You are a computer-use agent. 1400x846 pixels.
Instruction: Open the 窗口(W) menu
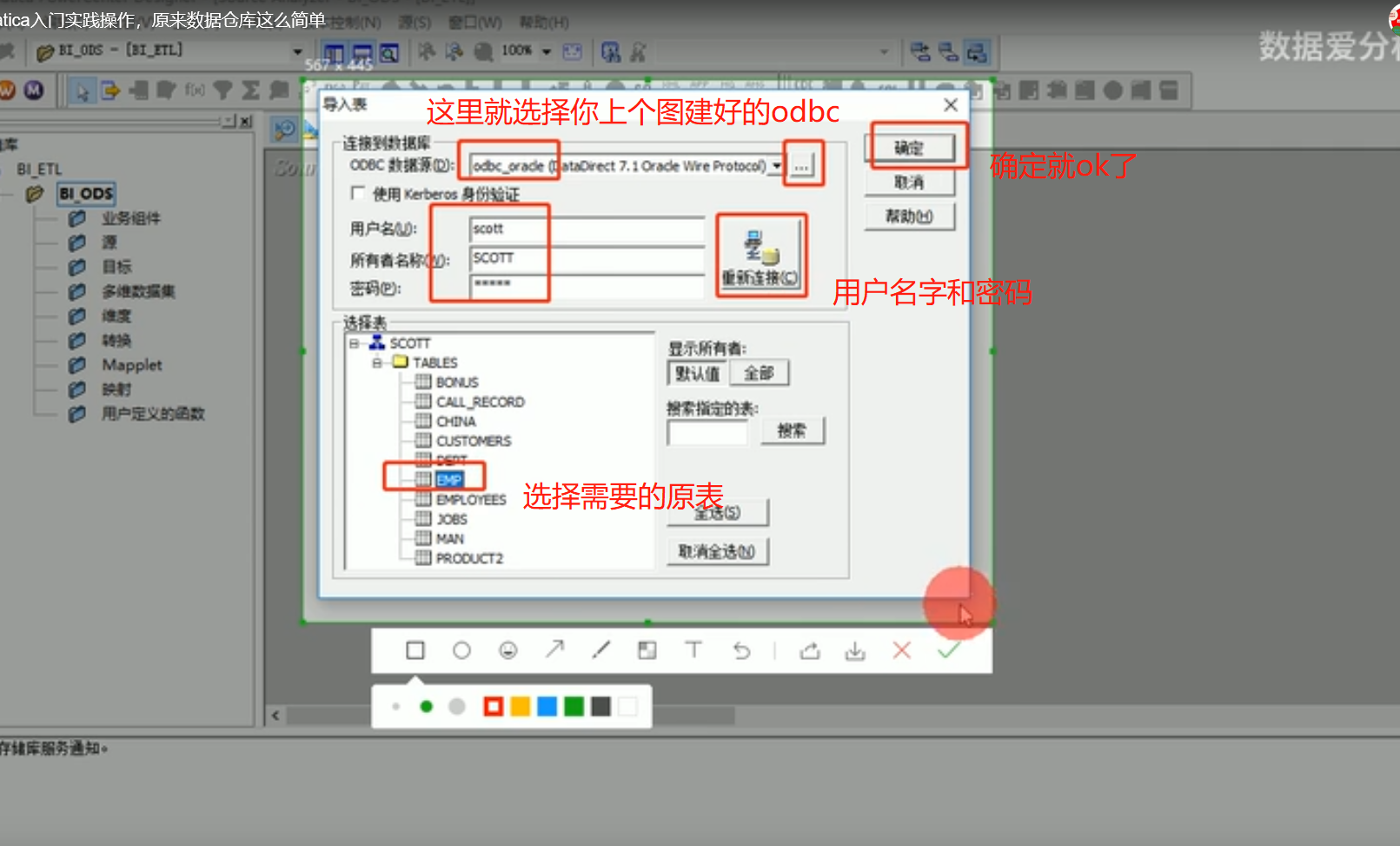(476, 22)
